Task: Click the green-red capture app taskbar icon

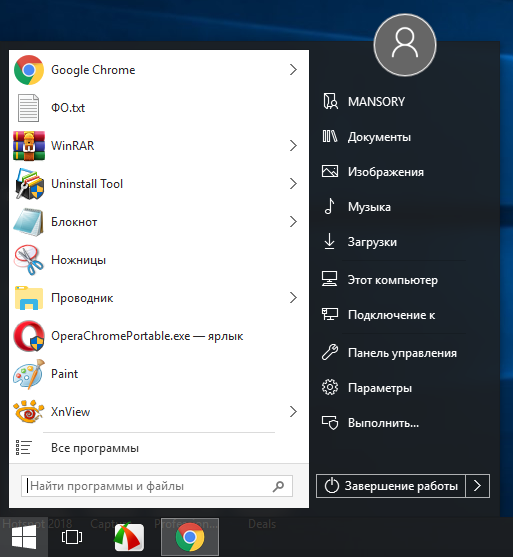Action: click(129, 537)
